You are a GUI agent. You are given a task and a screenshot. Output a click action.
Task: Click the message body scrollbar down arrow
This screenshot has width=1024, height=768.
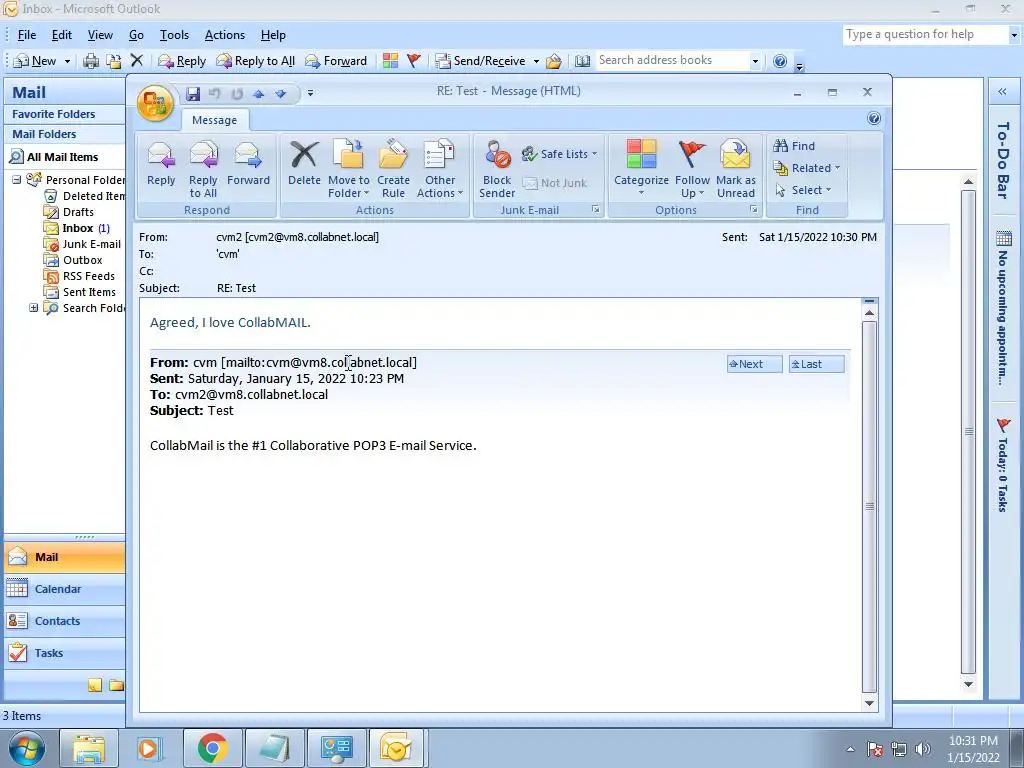tap(869, 703)
